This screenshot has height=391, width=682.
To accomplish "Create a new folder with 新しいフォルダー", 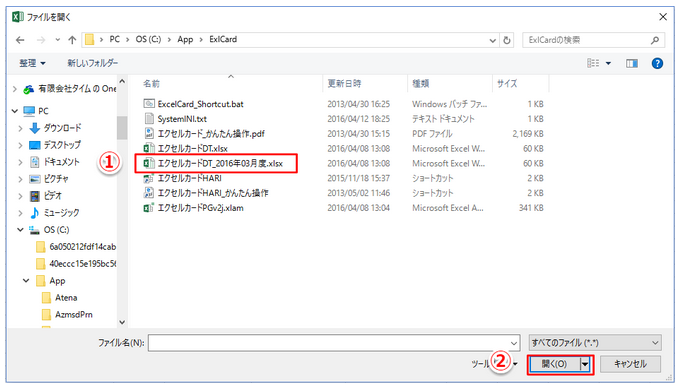I will pos(93,63).
